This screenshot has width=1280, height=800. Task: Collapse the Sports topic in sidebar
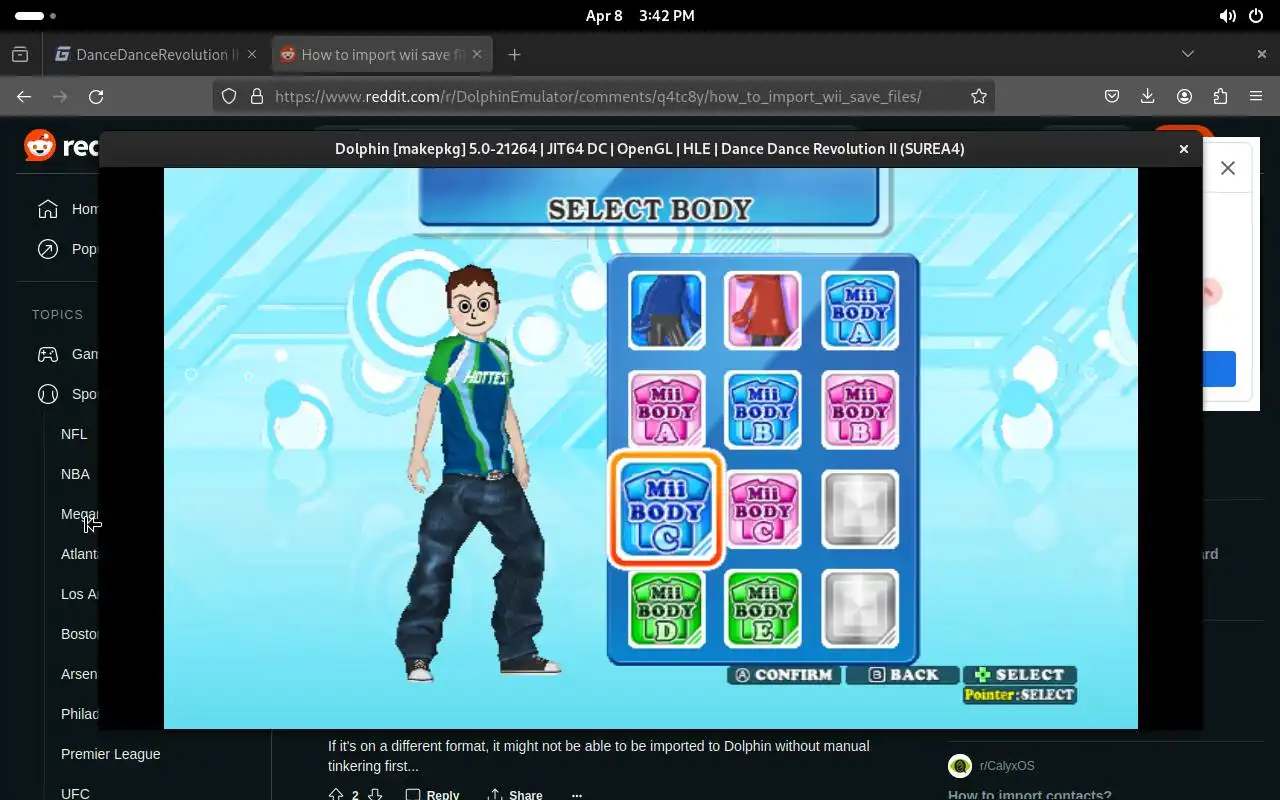pyautogui.click(x=68, y=394)
